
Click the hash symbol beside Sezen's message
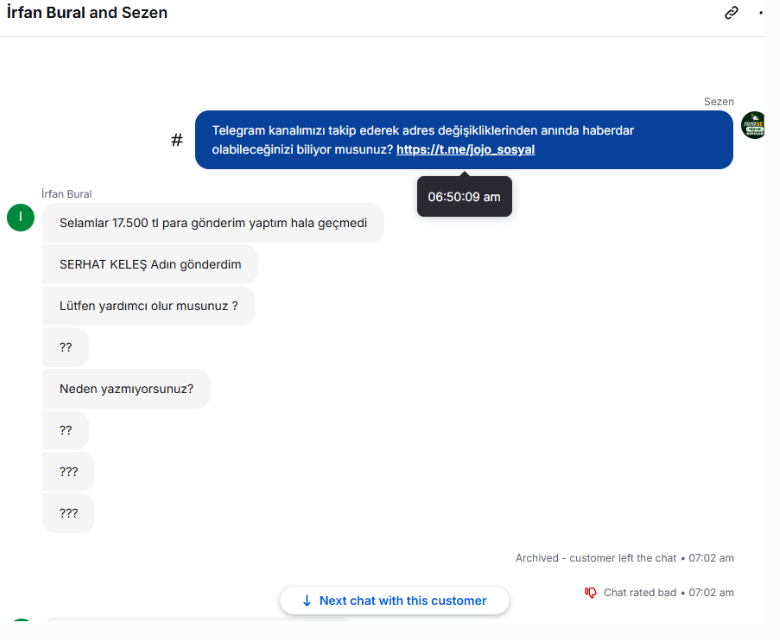177,140
